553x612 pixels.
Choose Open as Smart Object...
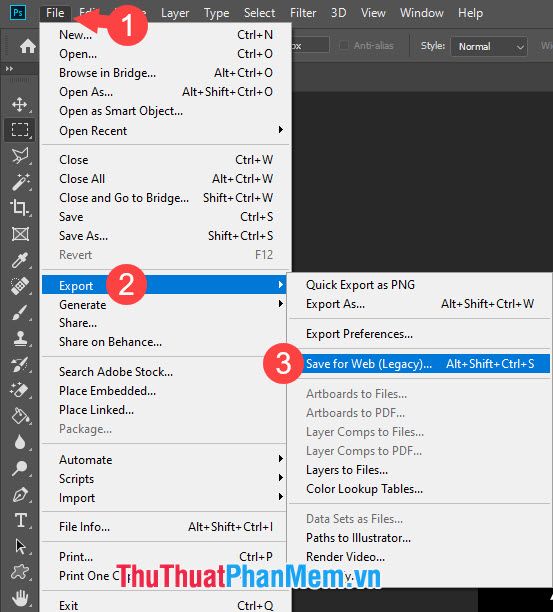165,111
